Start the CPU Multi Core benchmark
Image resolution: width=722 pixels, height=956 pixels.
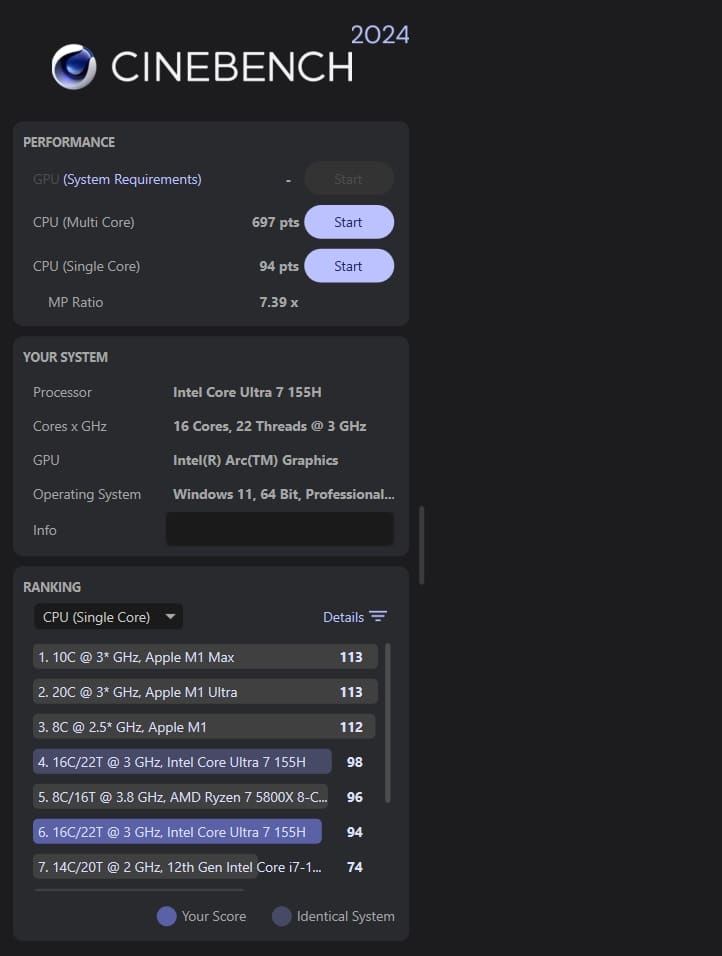pos(348,222)
